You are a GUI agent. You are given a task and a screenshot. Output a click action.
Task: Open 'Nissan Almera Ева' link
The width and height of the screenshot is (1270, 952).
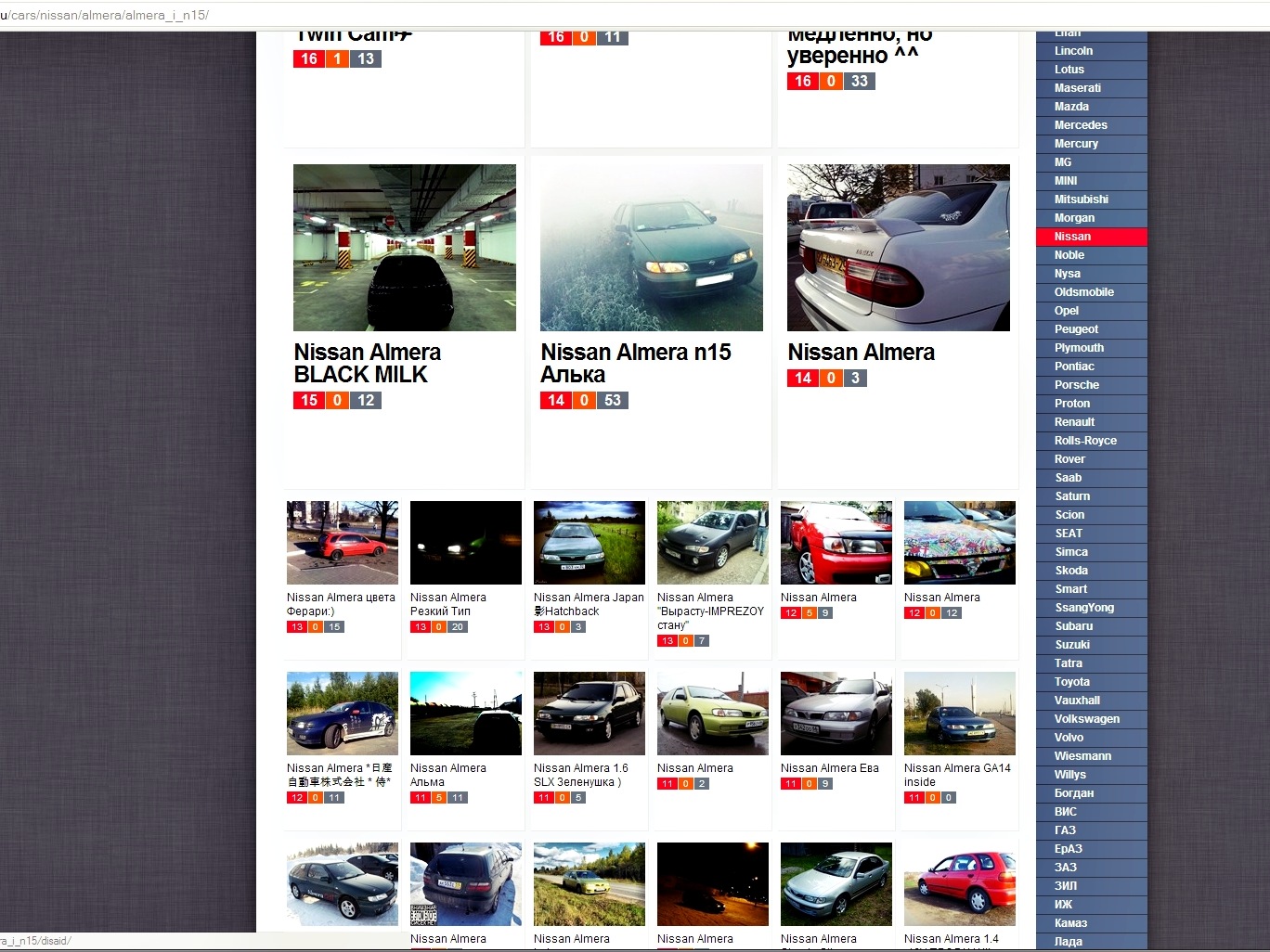(830, 768)
